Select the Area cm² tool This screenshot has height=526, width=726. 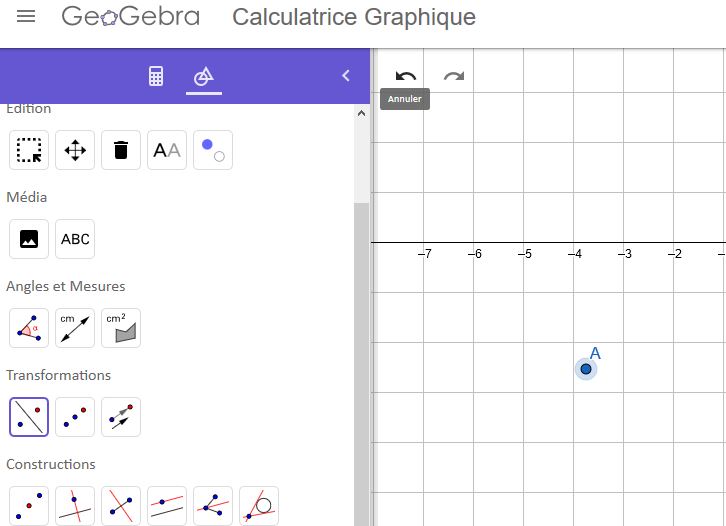click(x=121, y=328)
